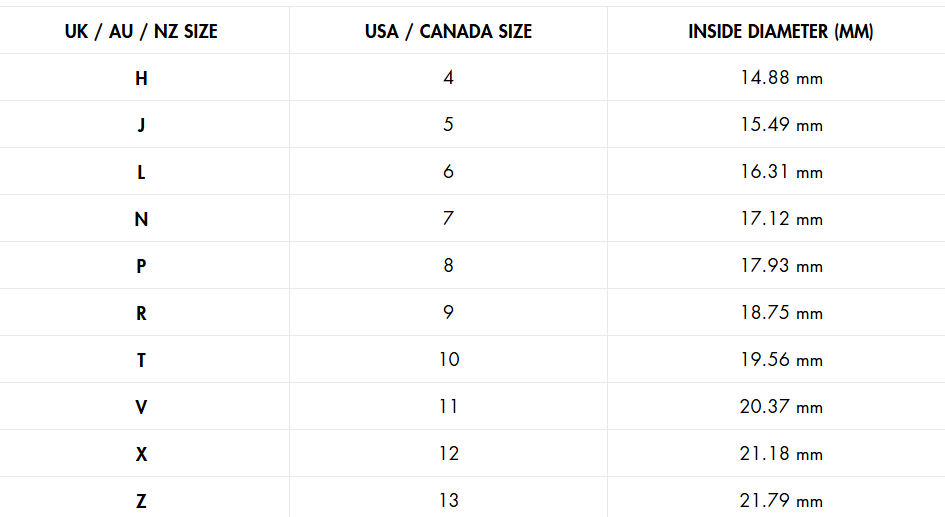Select USA size 7 cell
945x517 pixels.
(448, 219)
